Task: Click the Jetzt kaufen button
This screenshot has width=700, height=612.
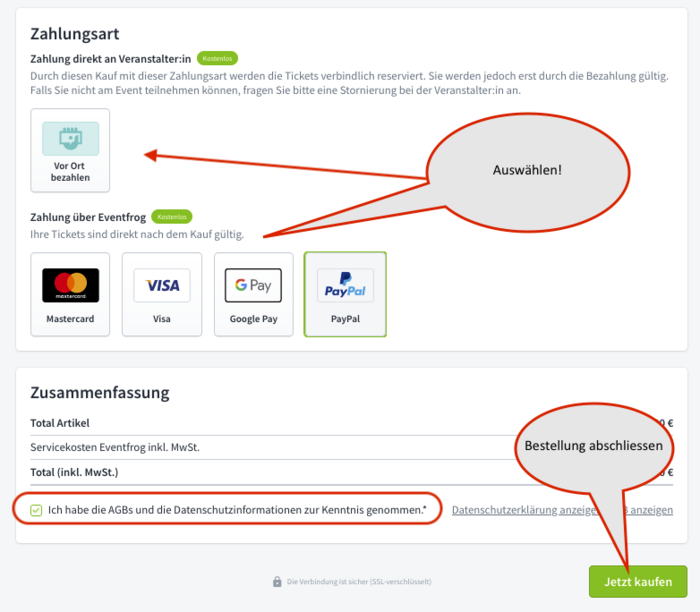Action: coord(638,581)
